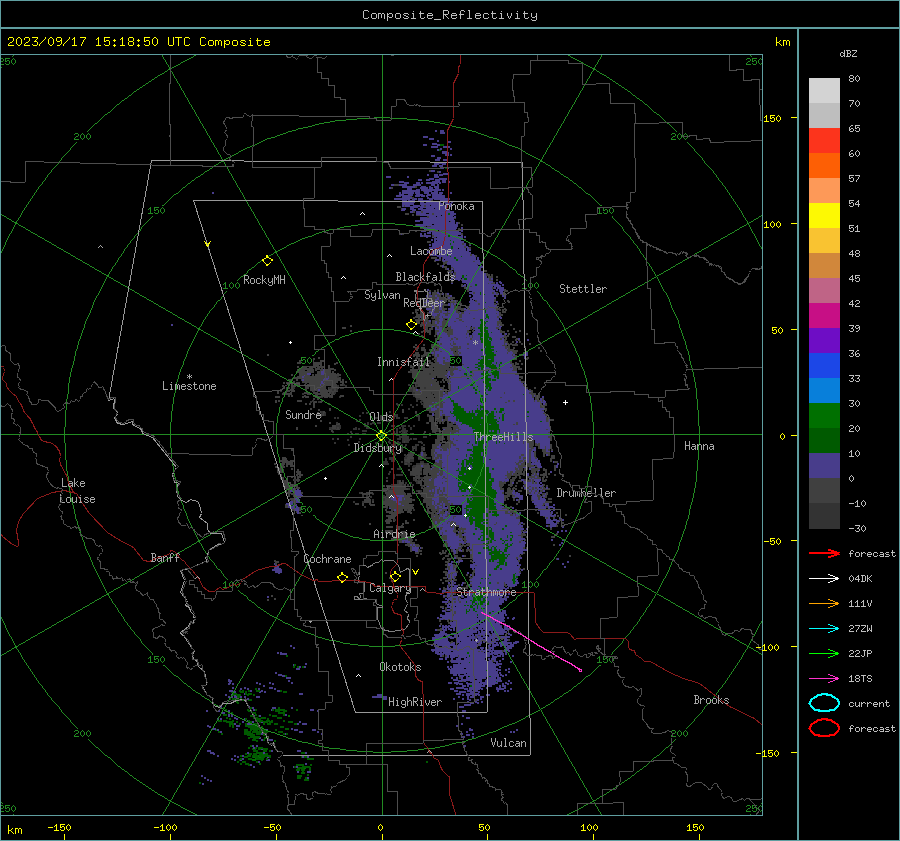Image resolution: width=900 pixels, height=841 pixels.
Task: Click the Drumheller city label
Action: (586, 493)
